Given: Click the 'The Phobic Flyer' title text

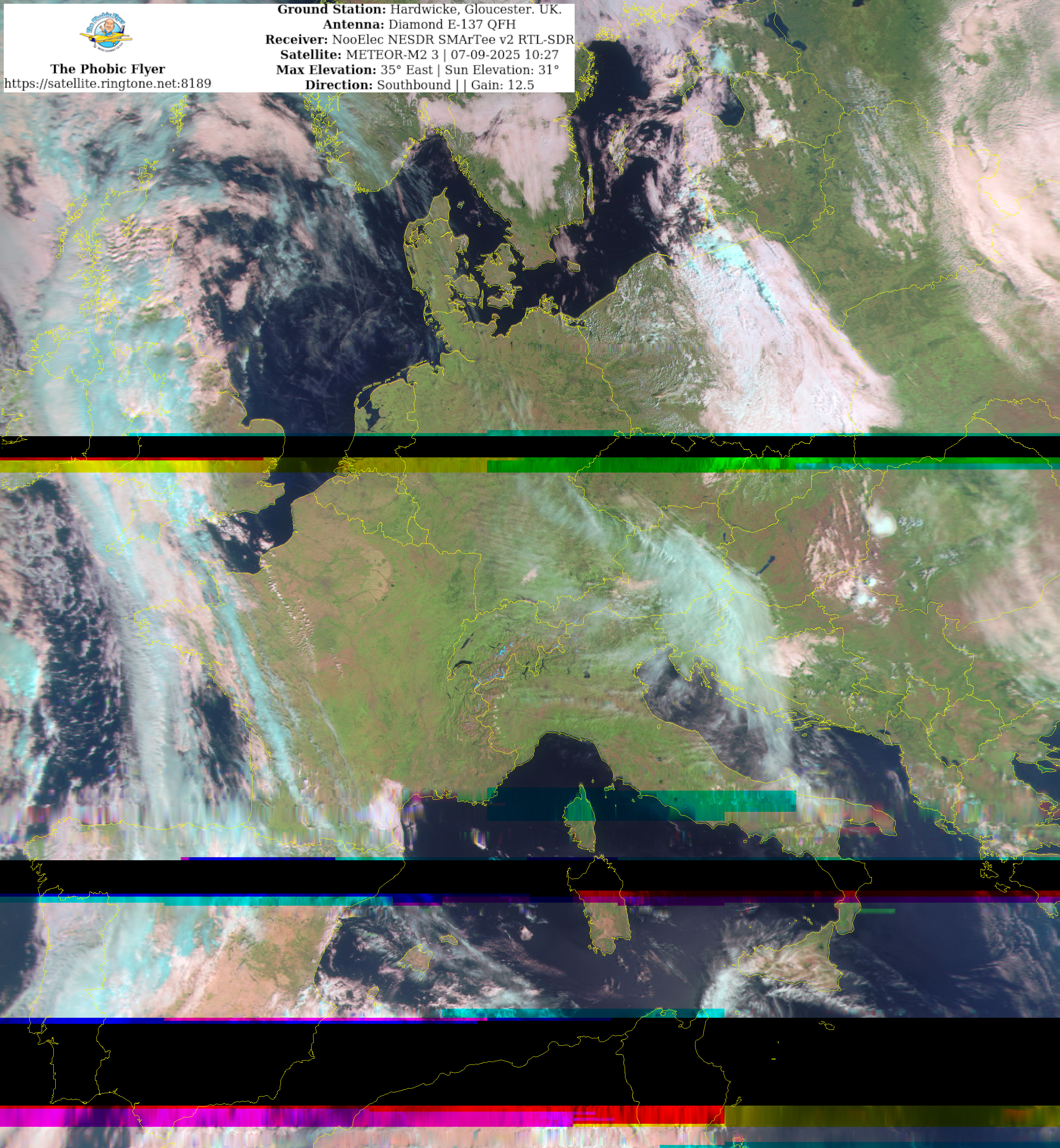Looking at the screenshot, I should tap(108, 69).
